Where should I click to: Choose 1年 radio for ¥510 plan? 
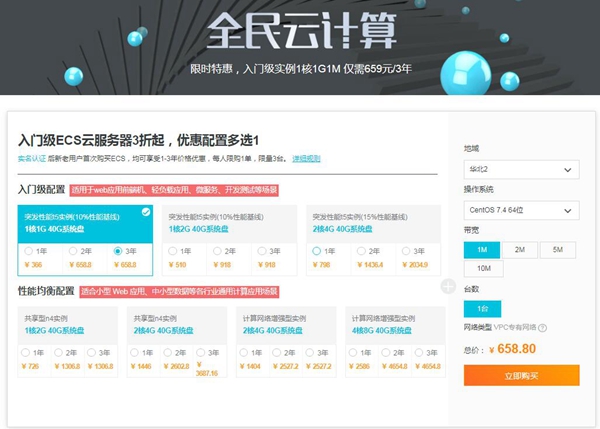tap(173, 251)
